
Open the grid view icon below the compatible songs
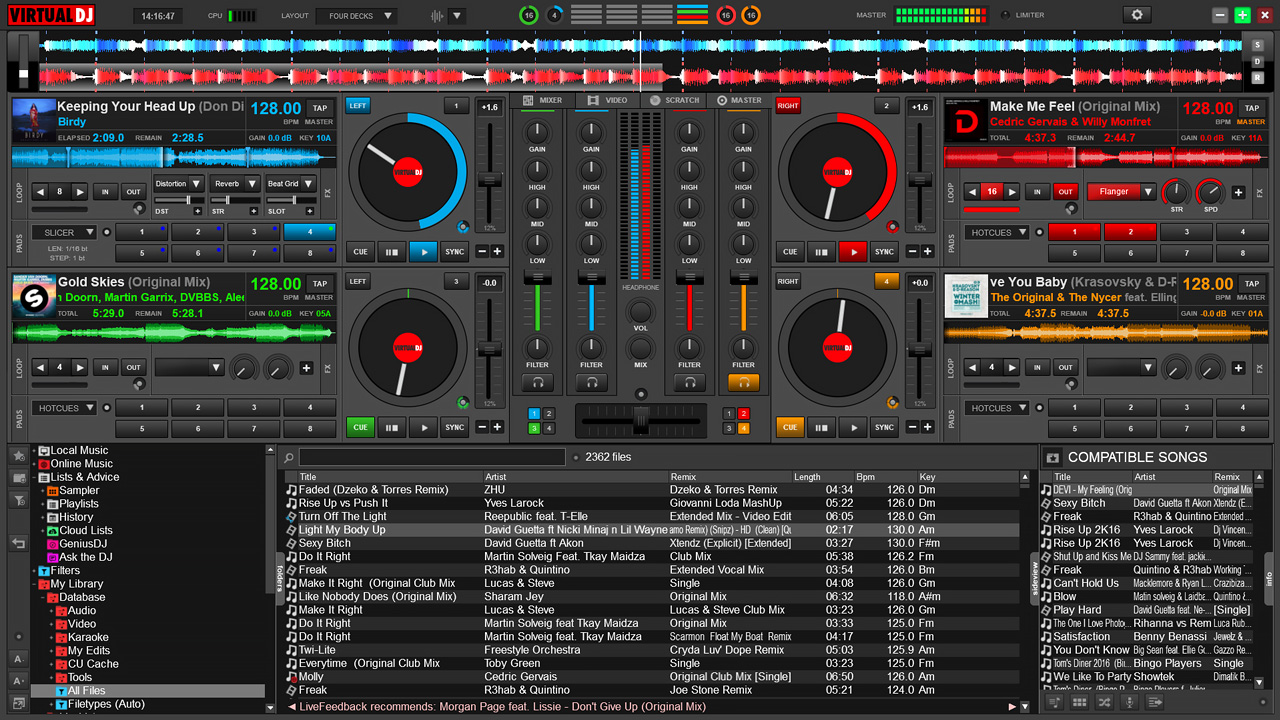coord(1080,702)
